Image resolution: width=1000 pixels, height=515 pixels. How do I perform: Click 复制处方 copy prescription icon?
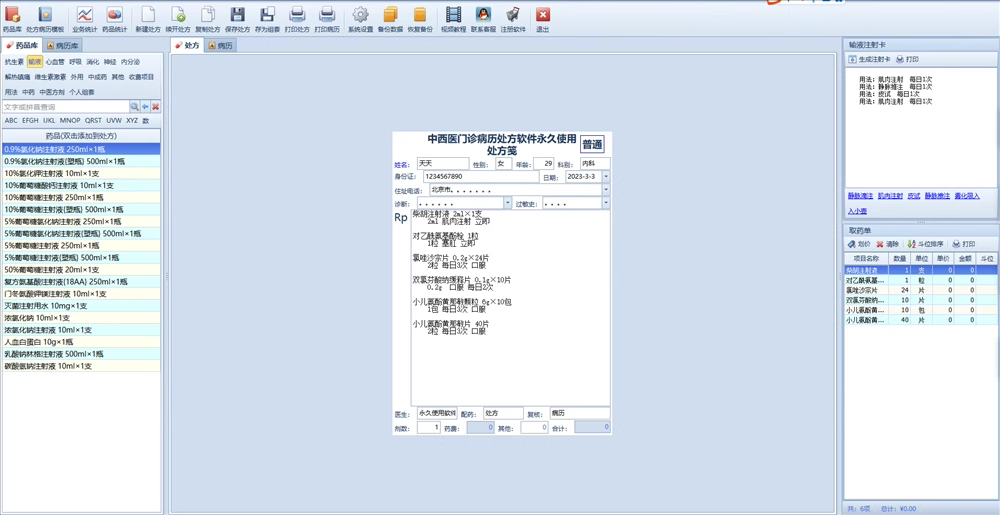(x=207, y=19)
